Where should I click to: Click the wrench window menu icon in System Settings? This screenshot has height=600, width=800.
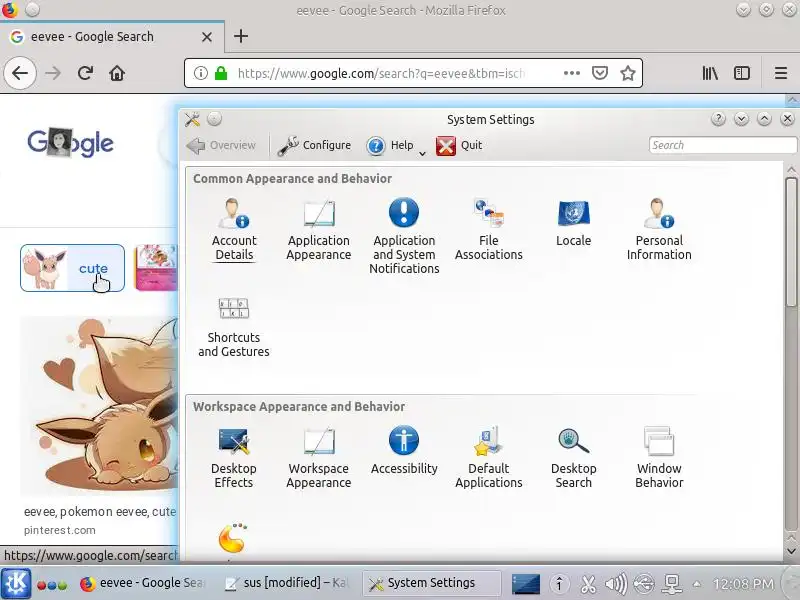(x=192, y=119)
